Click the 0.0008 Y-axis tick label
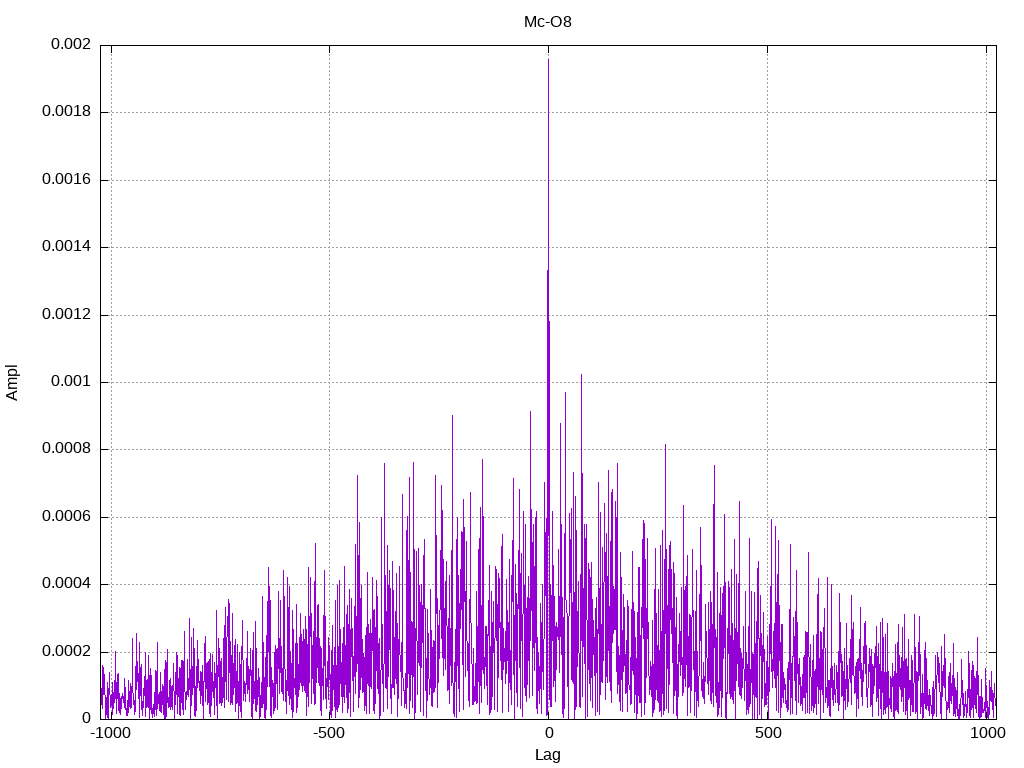 (66, 449)
